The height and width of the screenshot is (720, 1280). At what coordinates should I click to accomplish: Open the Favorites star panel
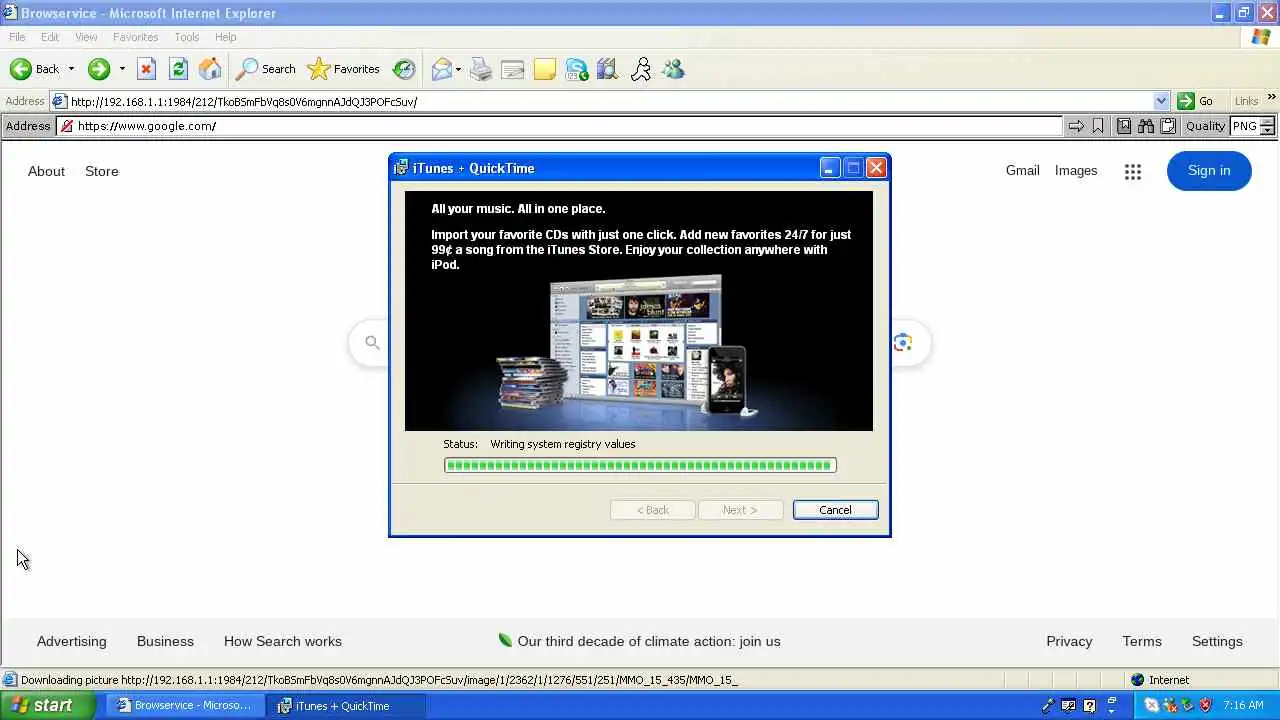click(x=319, y=69)
